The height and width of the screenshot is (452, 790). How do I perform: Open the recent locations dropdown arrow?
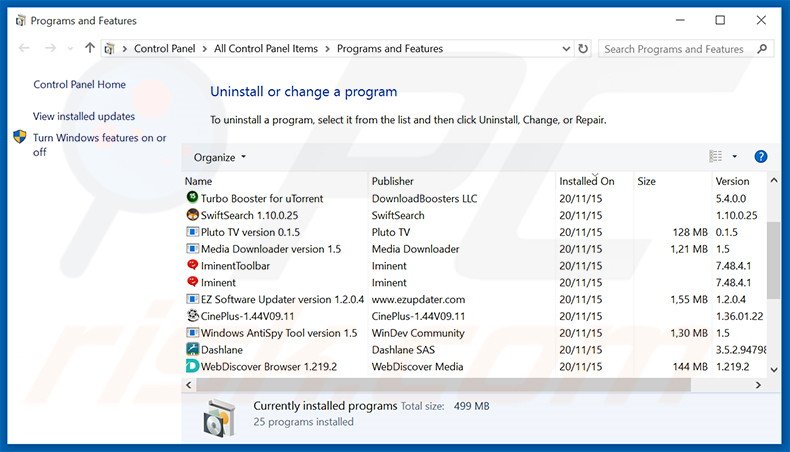point(70,49)
